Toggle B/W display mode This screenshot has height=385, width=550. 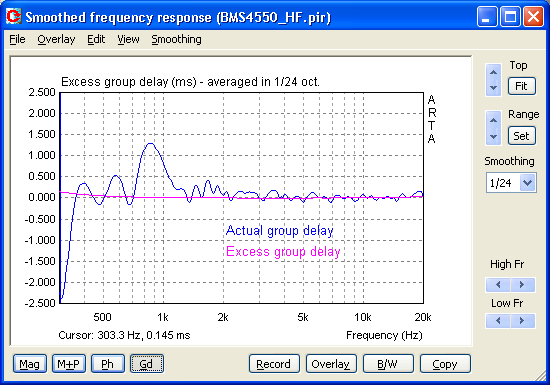(388, 364)
